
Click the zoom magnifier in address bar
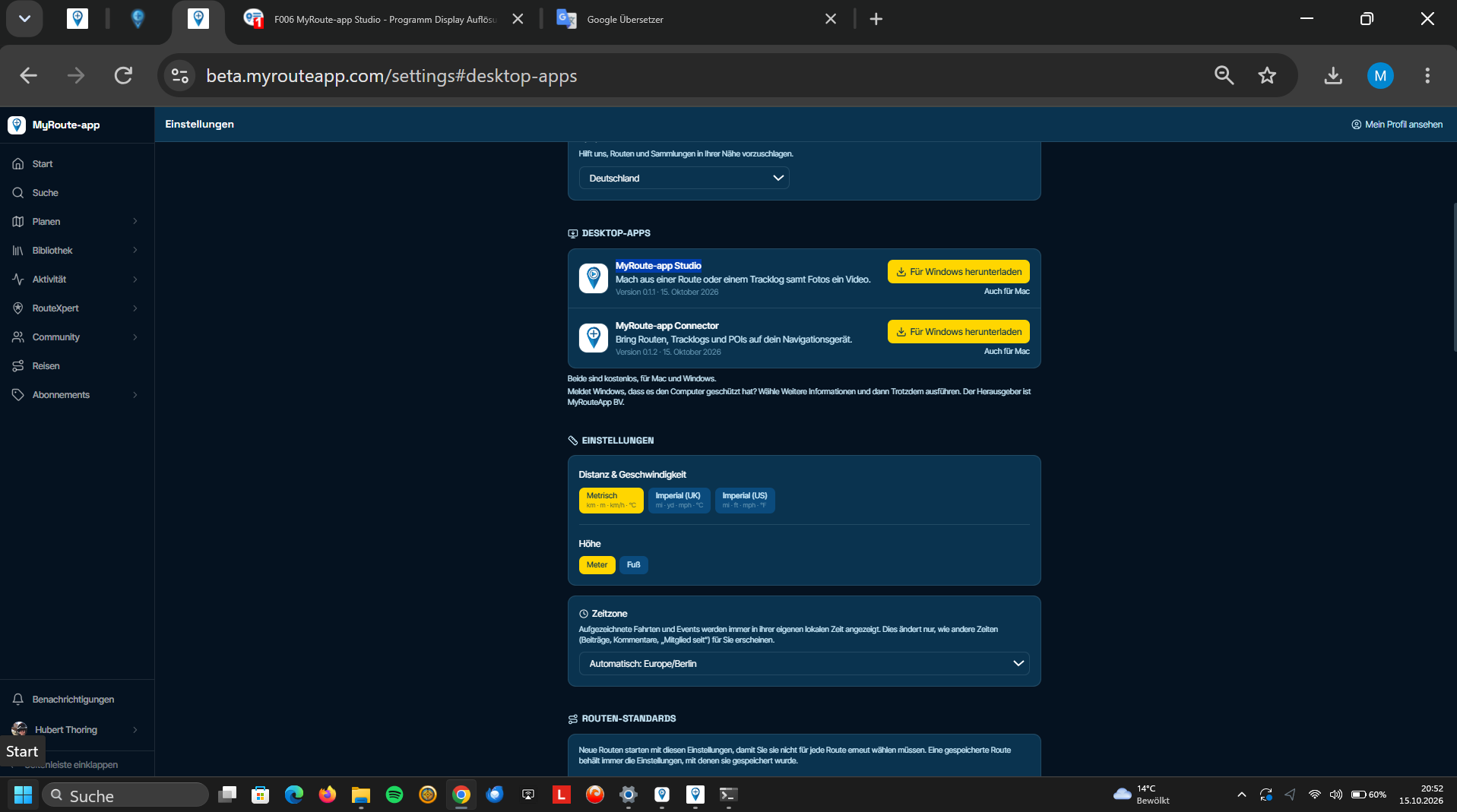1224,75
